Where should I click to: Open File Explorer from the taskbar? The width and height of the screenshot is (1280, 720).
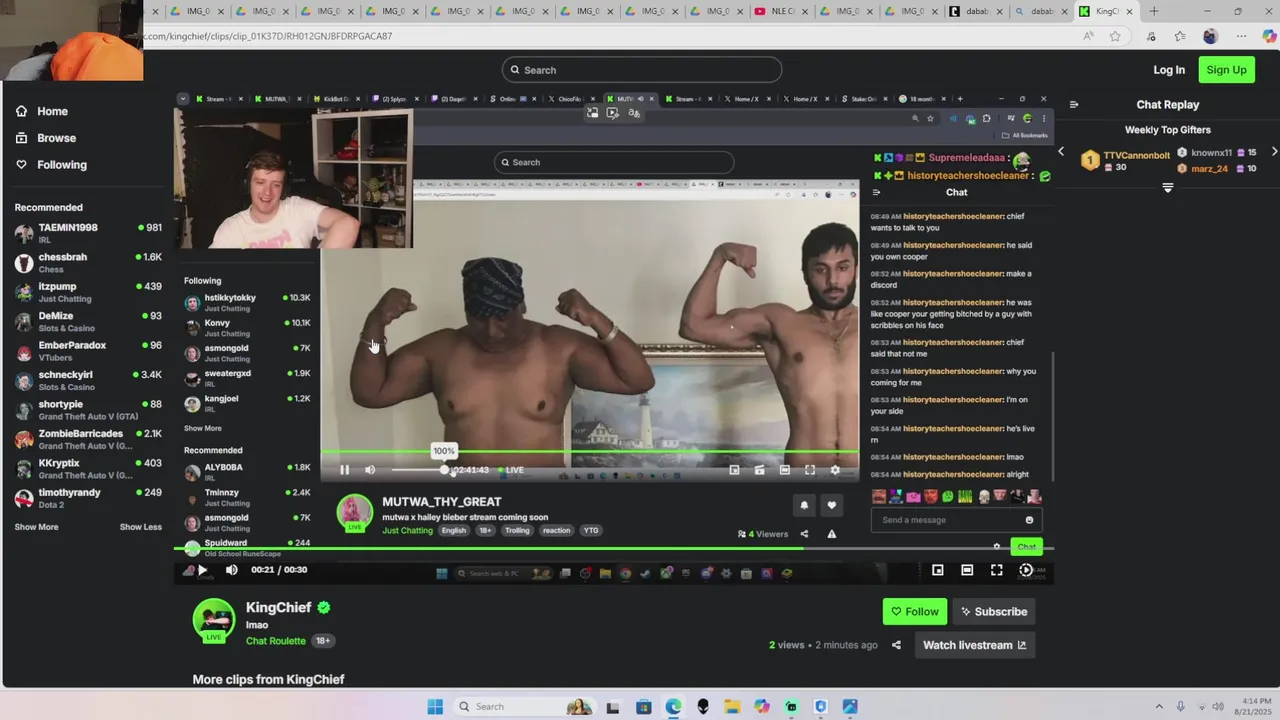[x=733, y=706]
